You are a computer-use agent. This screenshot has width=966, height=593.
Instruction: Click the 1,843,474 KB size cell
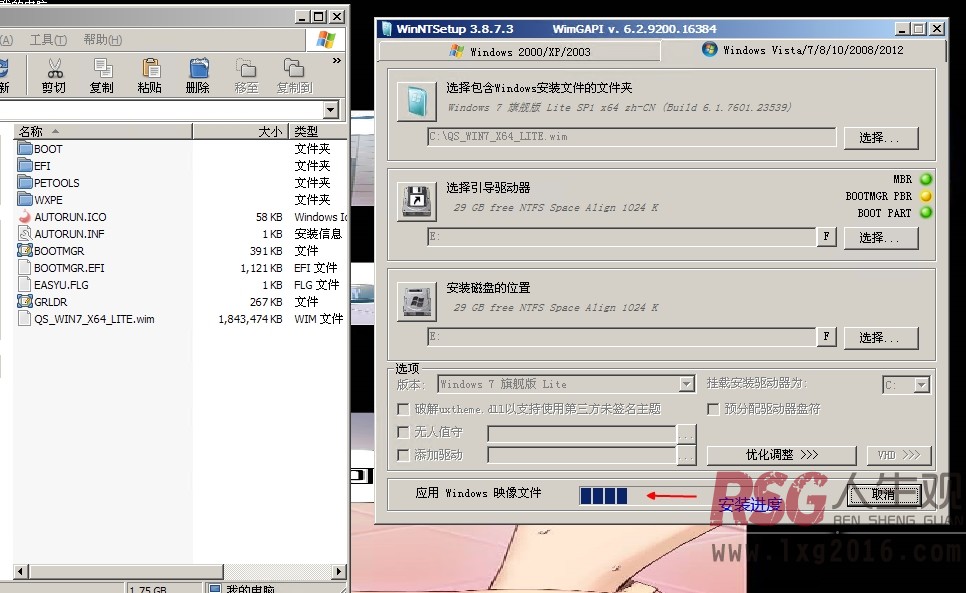coord(250,319)
